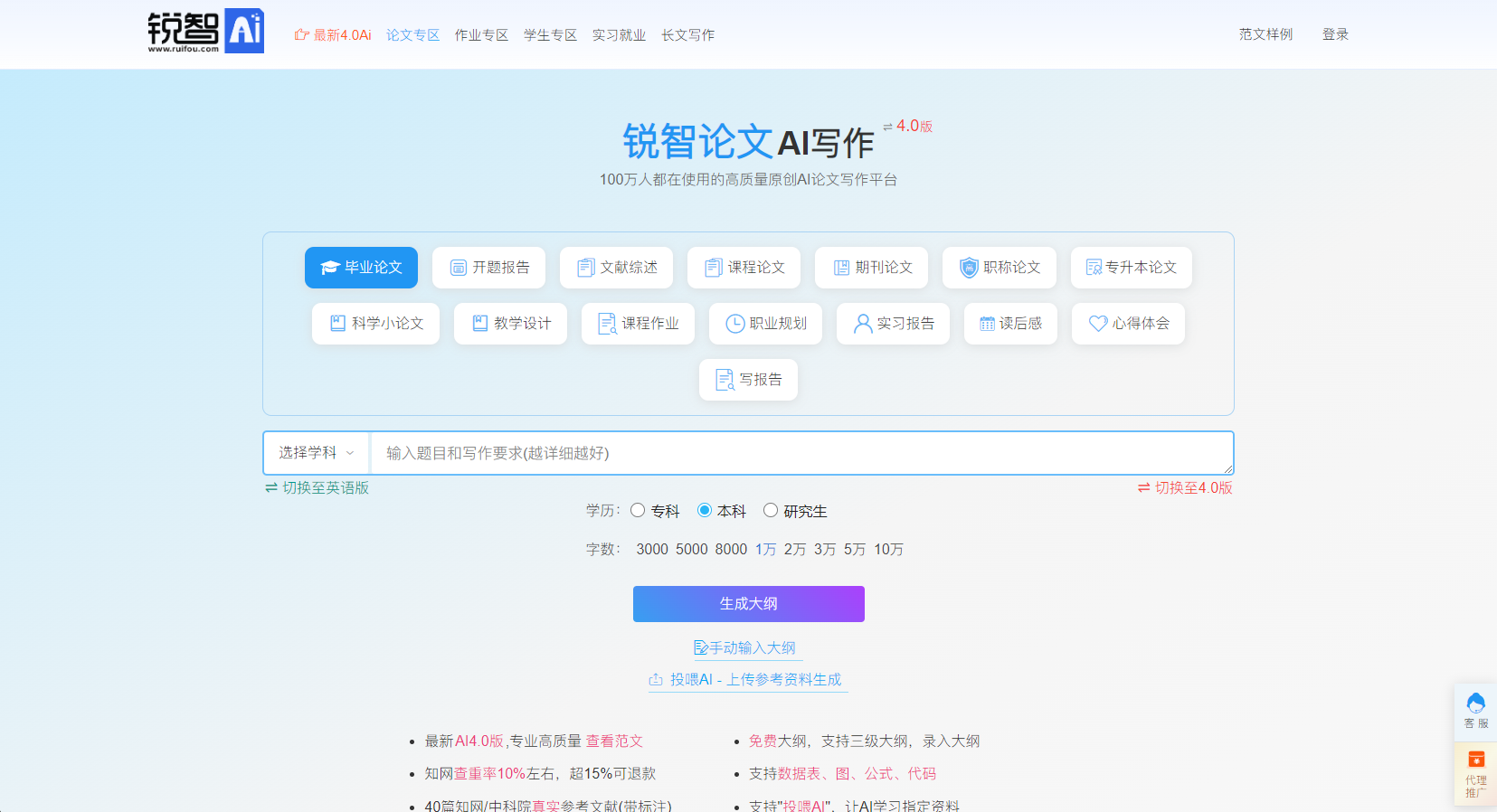
Task: Select the 本科 education radio button
Action: (x=705, y=510)
